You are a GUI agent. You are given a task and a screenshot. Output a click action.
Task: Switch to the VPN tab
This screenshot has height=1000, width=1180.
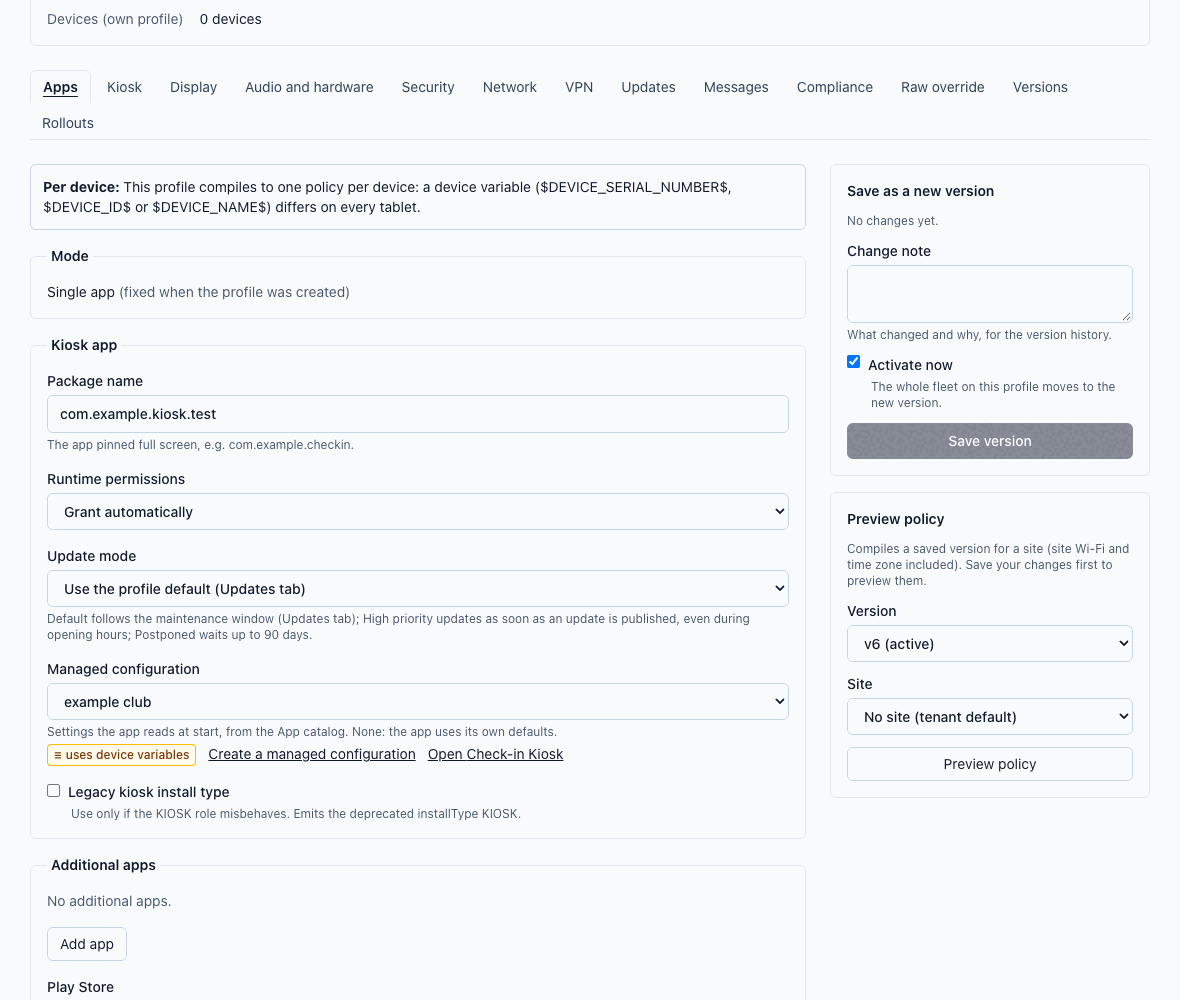point(579,87)
